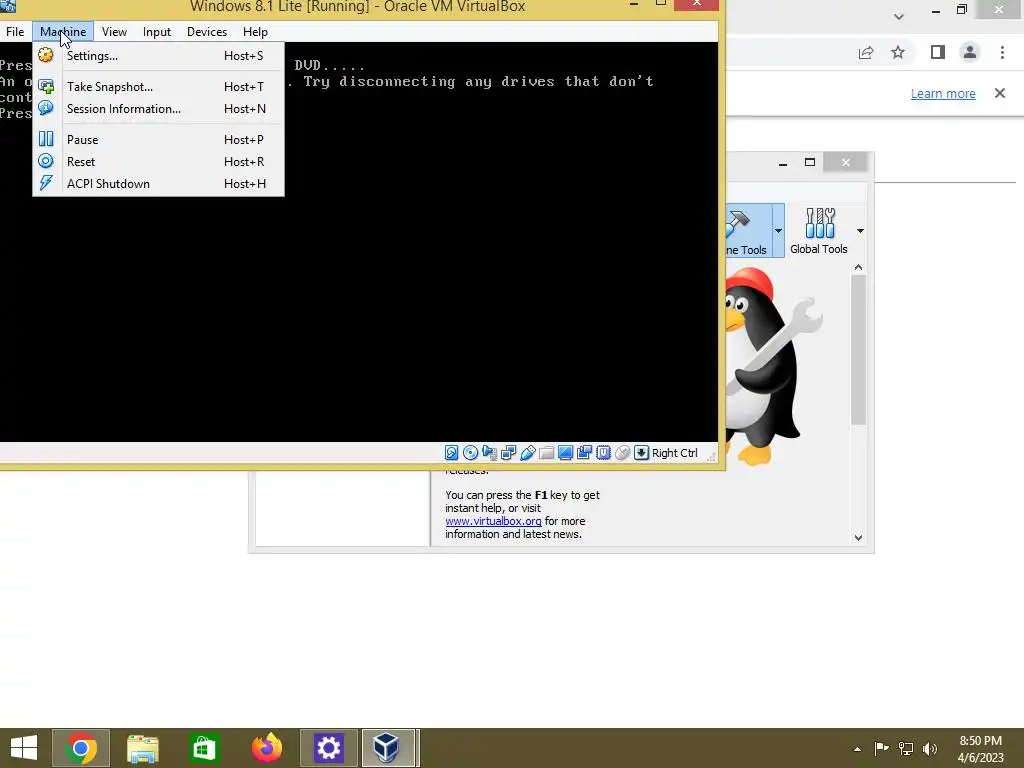The image size is (1024, 768).
Task: Select Machine Tools in VirtualBox Manager
Action: [x=748, y=231]
